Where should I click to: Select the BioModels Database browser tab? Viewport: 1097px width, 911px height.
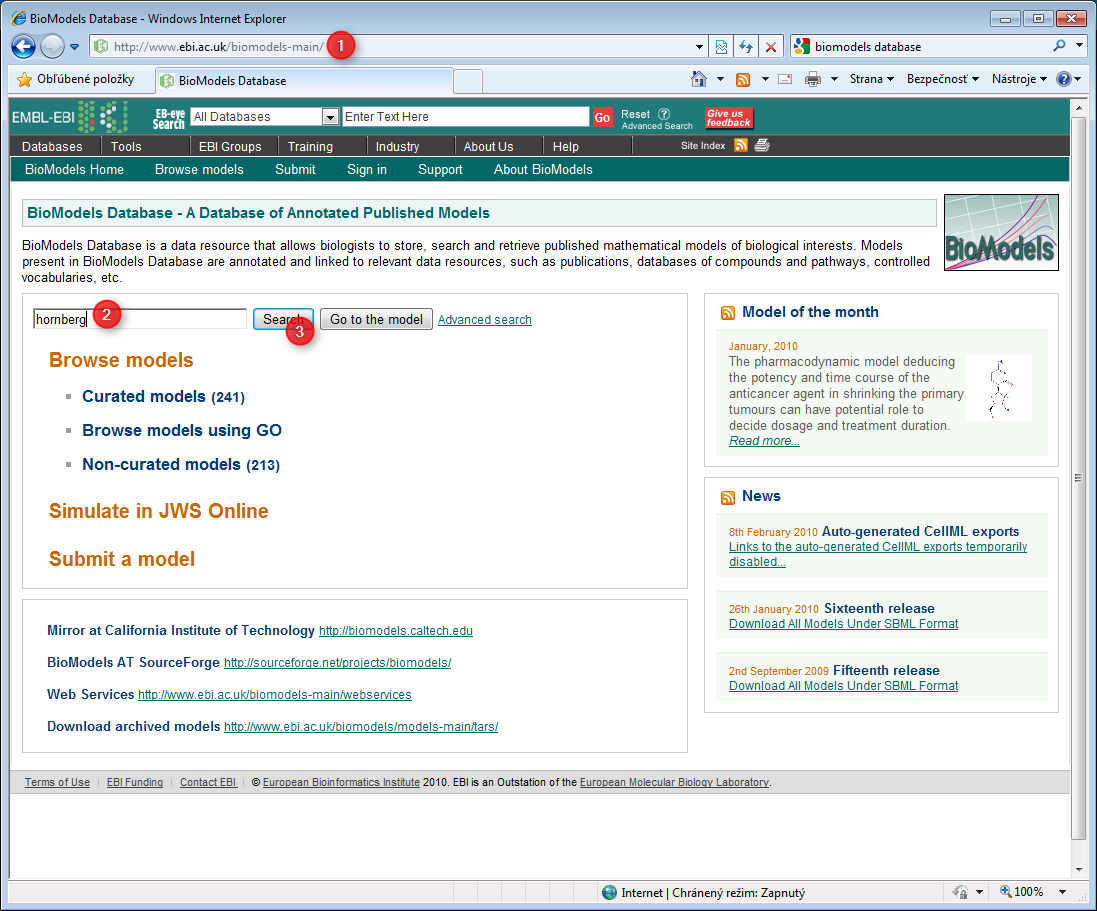coord(304,80)
